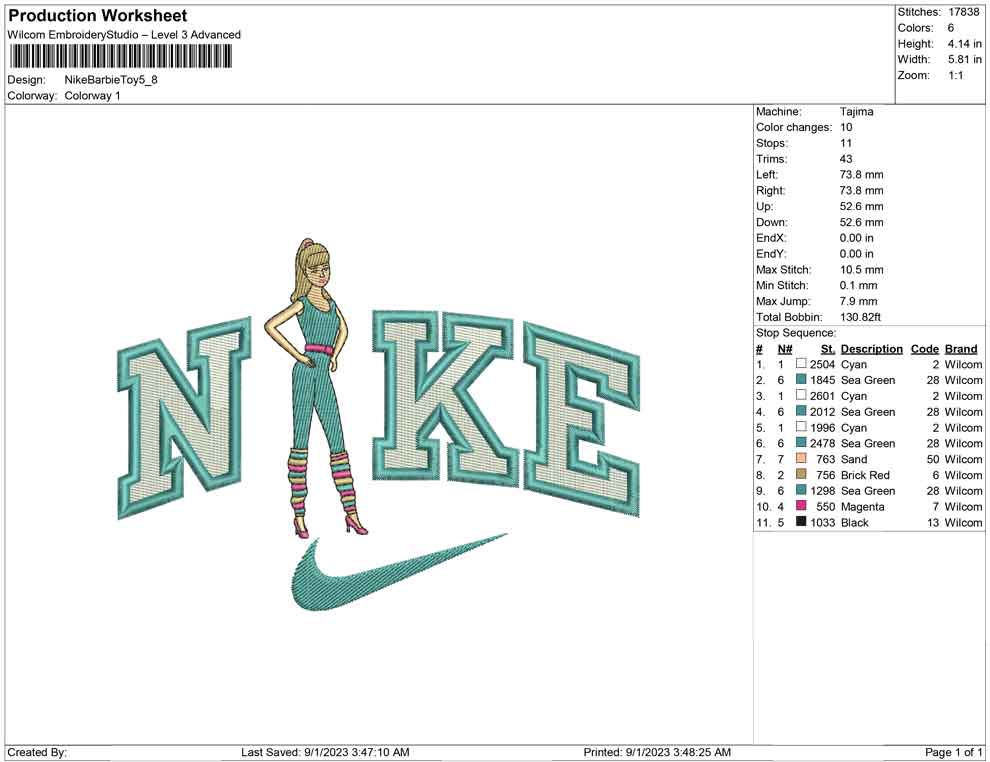Select the Total Bobbin value 130.82ft

pos(859,317)
